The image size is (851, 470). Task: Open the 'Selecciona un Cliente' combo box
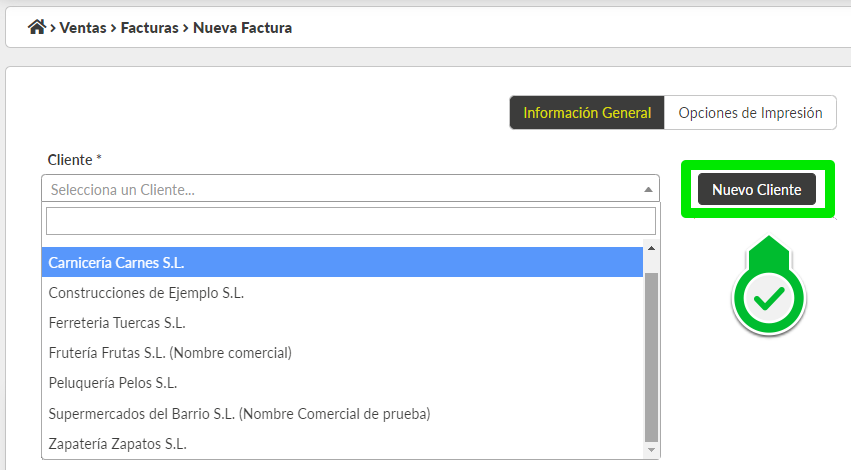[340, 189]
